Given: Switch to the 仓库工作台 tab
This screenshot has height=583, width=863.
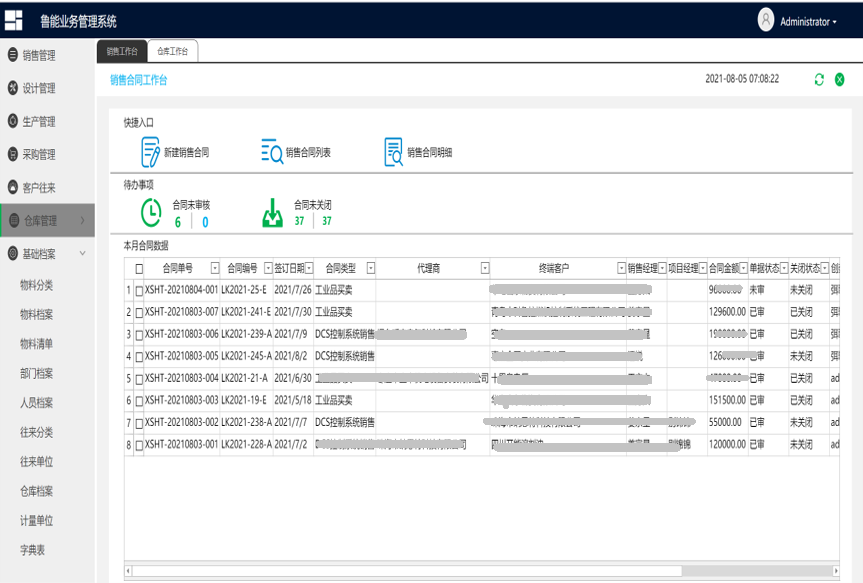Looking at the screenshot, I should pos(172,51).
